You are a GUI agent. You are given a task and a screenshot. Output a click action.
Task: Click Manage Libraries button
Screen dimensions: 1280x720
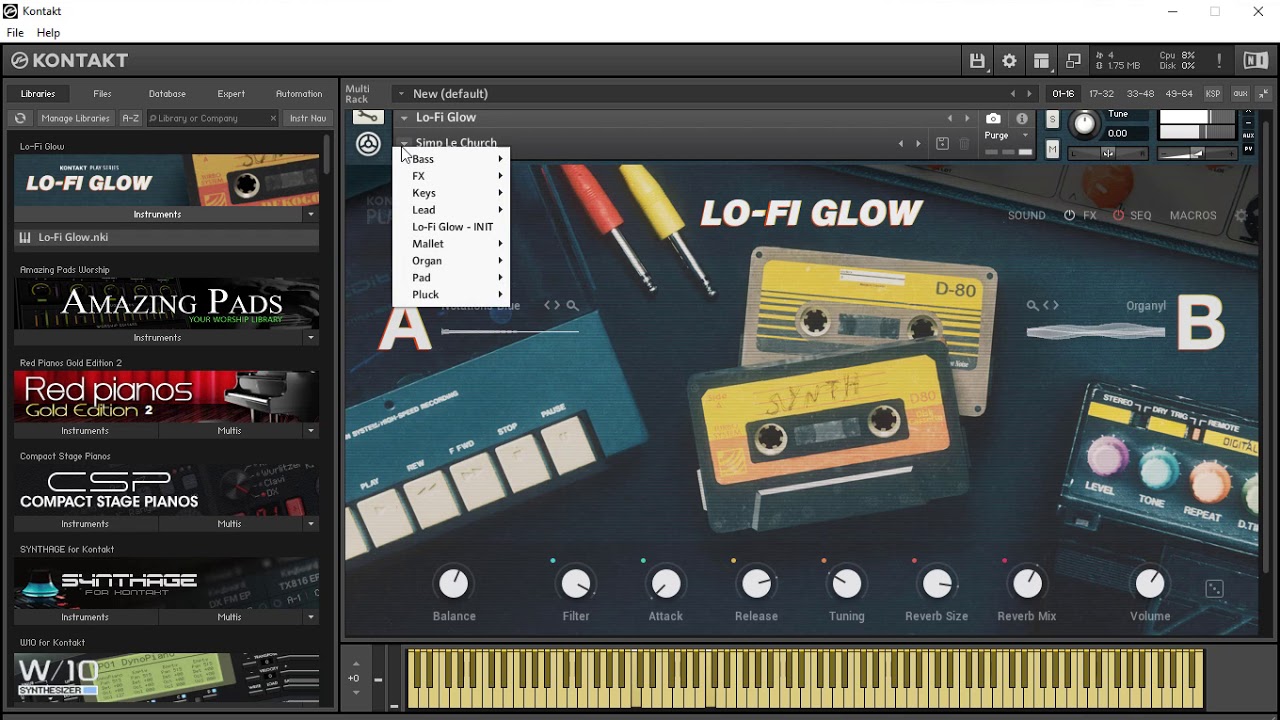(x=75, y=118)
